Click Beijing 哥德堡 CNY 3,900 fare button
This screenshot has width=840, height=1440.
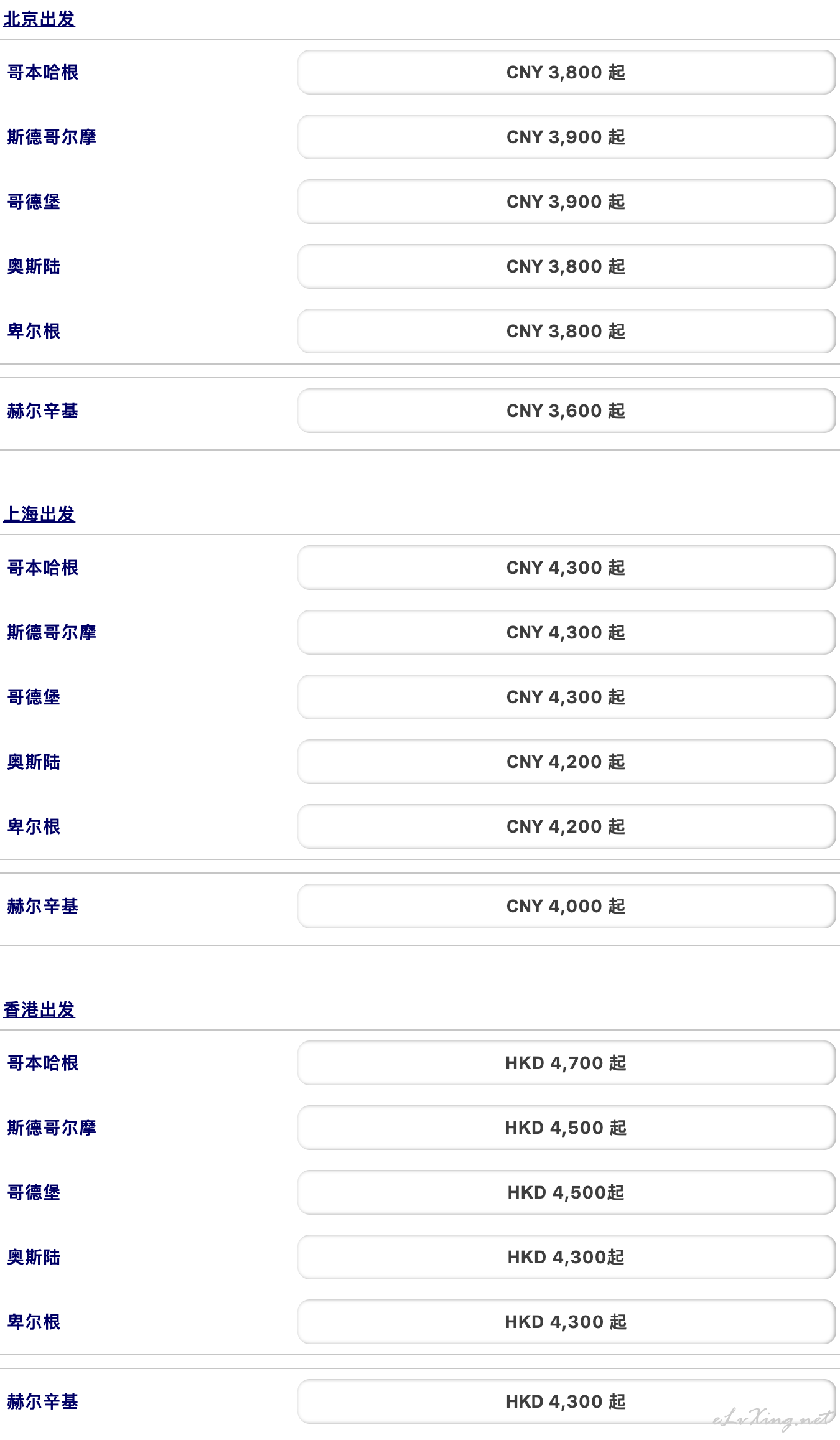[566, 202]
